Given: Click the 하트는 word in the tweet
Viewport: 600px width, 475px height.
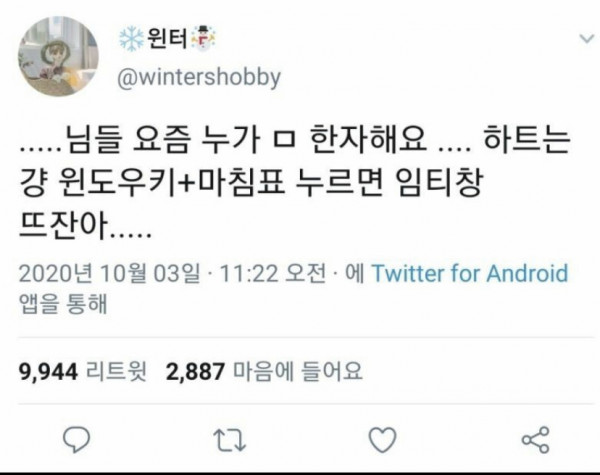Looking at the screenshot, I should coord(527,139).
